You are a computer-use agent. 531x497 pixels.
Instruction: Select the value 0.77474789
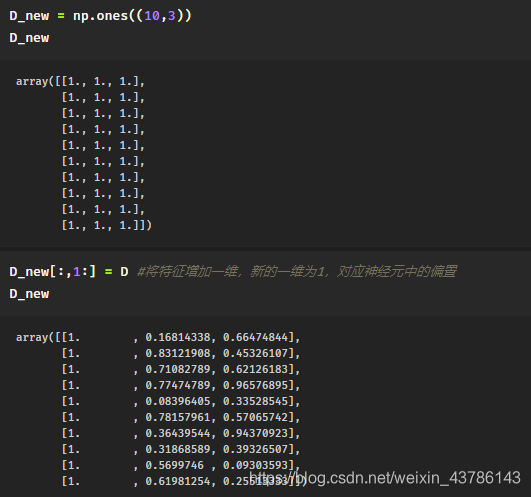point(178,385)
